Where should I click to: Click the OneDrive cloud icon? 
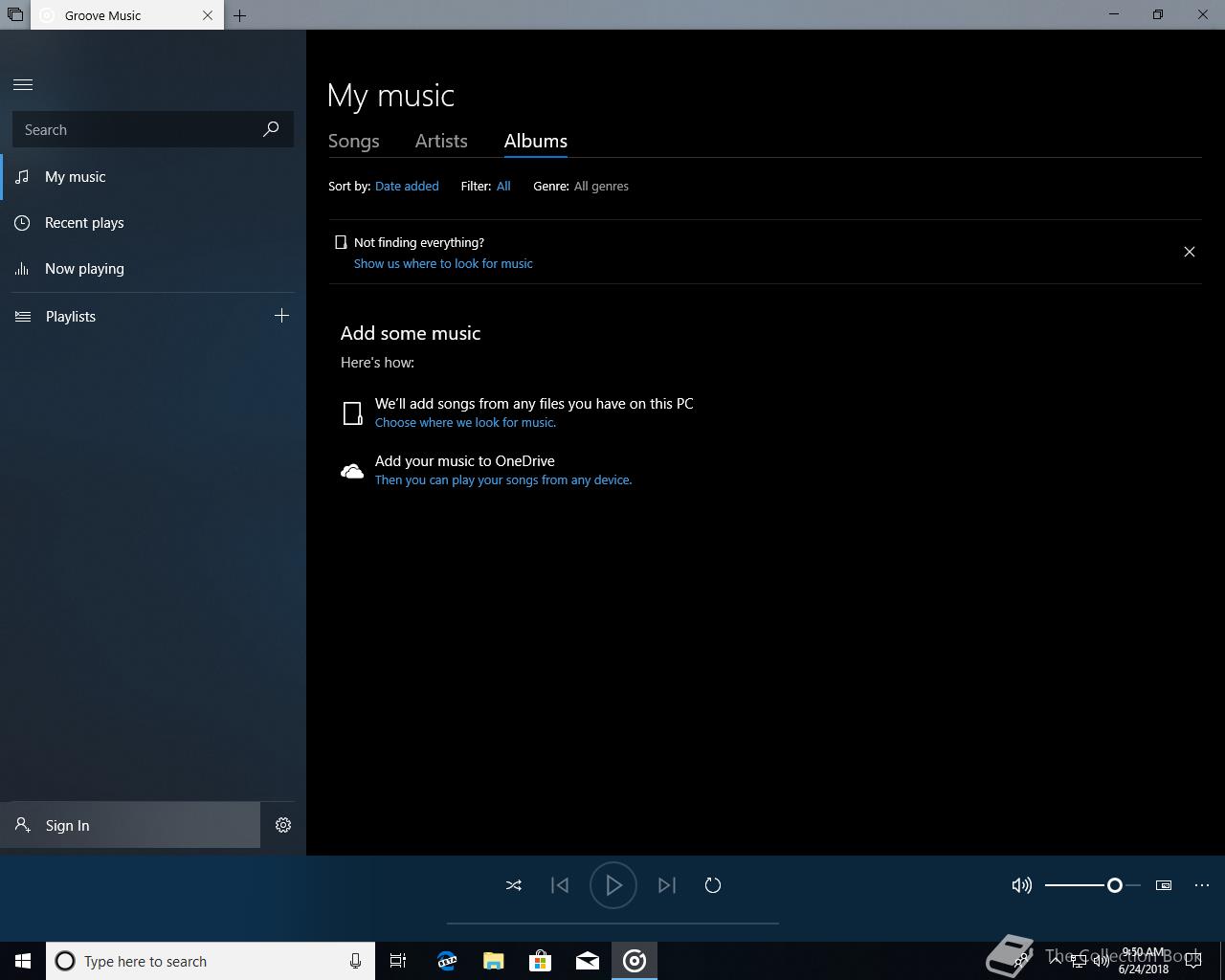coord(352,471)
